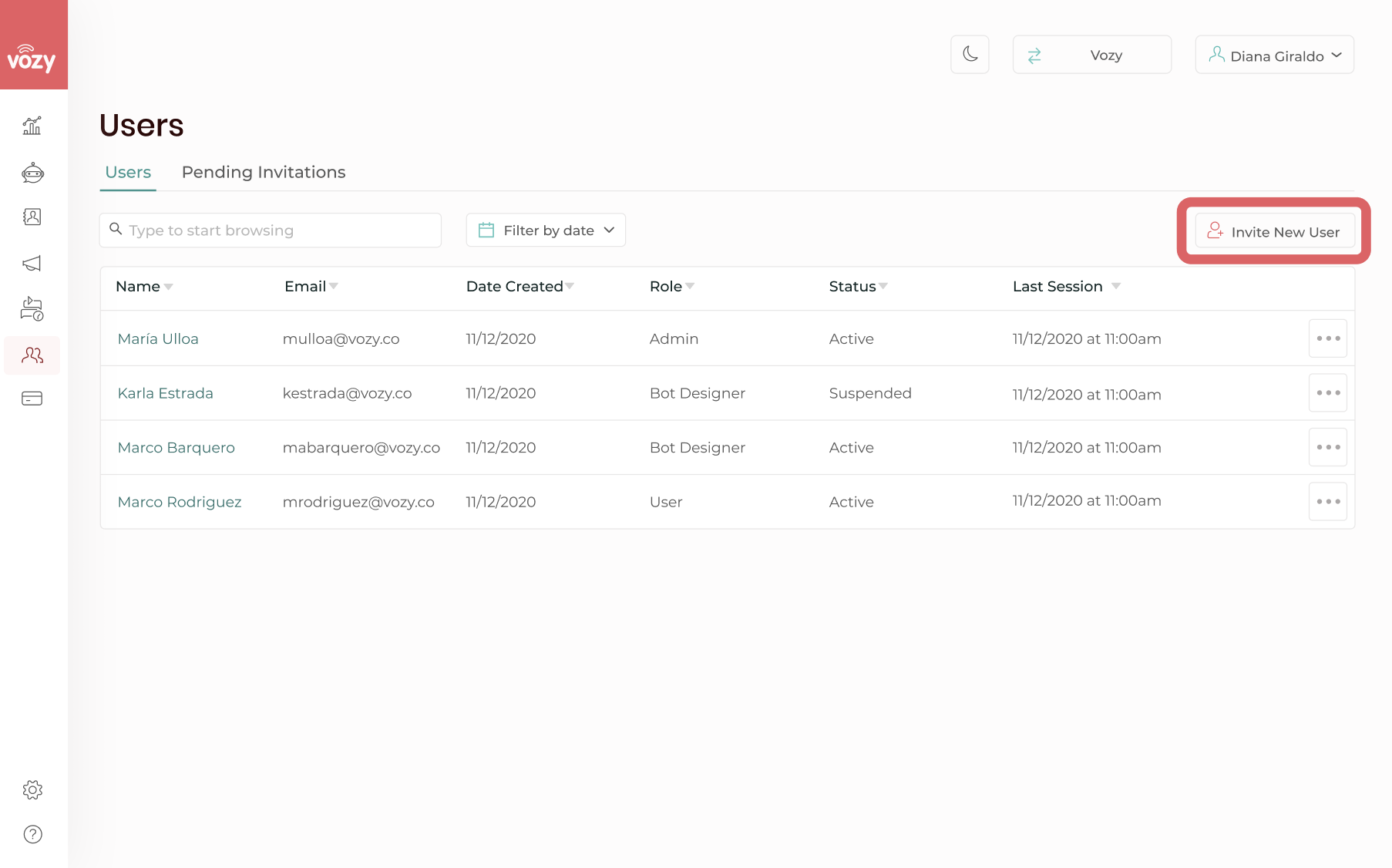Screen dimensions: 1392x868
Task: Open the options menu for Karla Estrada
Action: tap(1327, 393)
